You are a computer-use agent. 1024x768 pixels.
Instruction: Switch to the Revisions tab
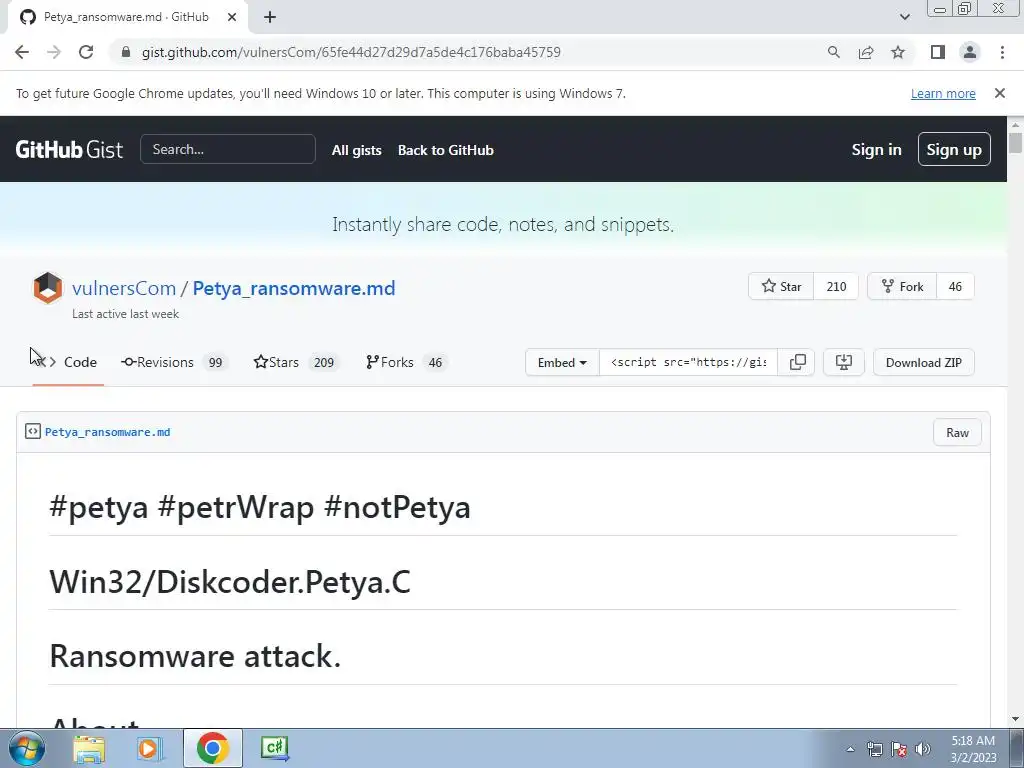(x=174, y=362)
